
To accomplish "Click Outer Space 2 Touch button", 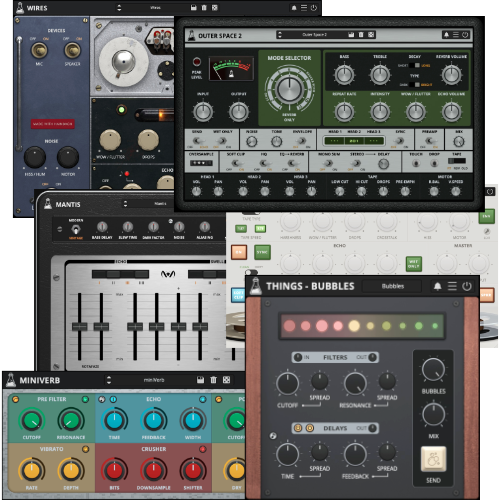I will click(x=416, y=163).
